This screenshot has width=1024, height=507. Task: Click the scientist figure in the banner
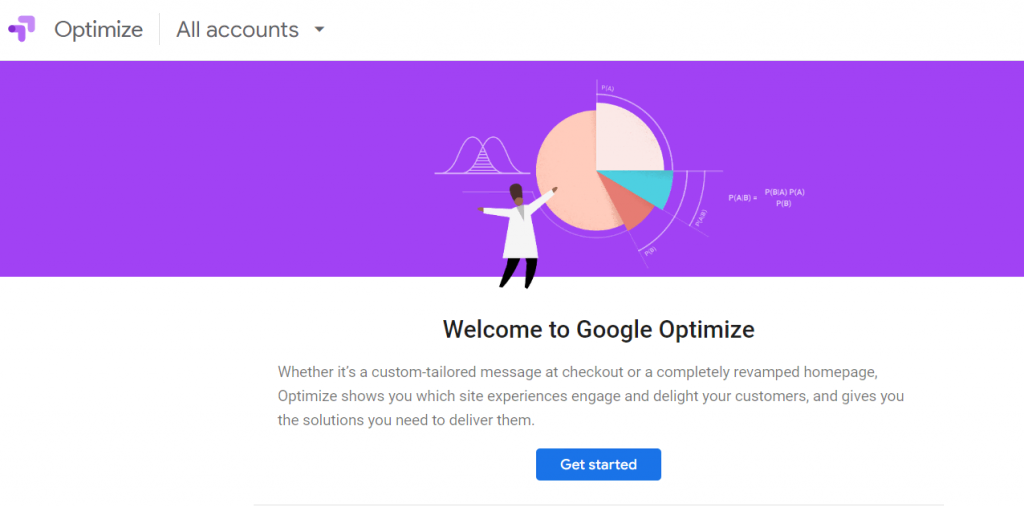point(520,232)
